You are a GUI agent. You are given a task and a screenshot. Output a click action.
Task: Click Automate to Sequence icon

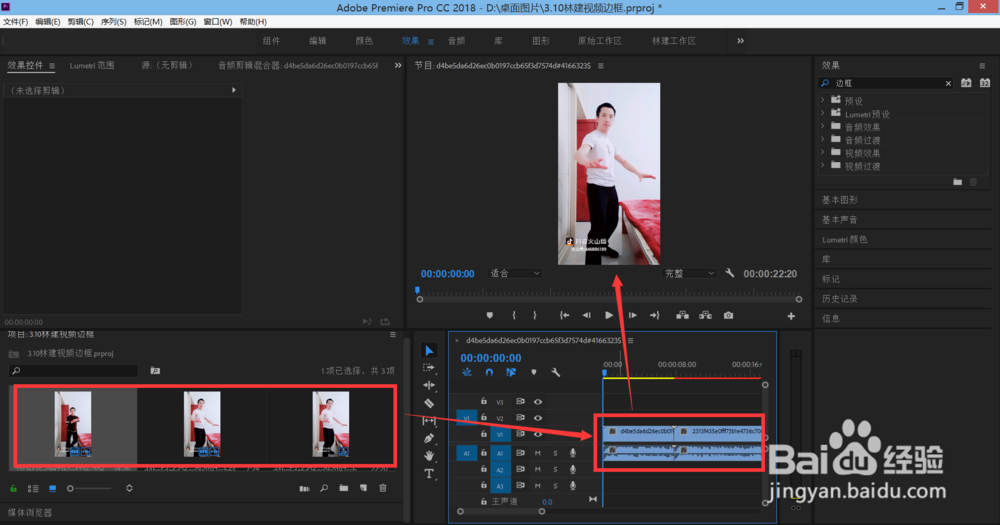coord(304,489)
